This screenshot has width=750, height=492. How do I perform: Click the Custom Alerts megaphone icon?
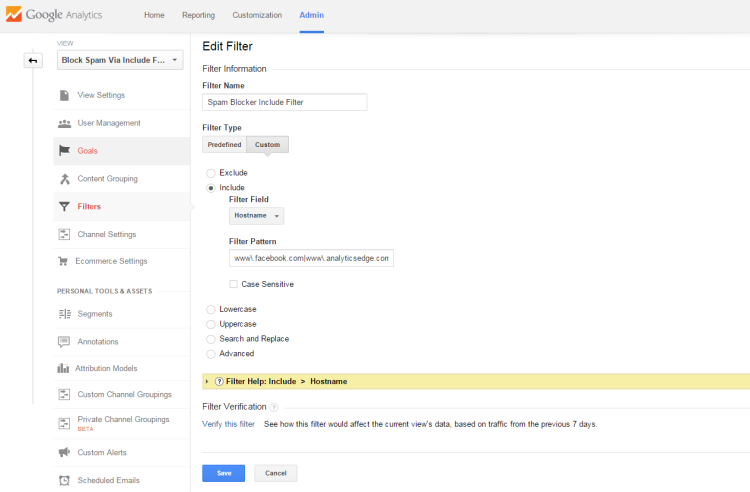click(64, 452)
